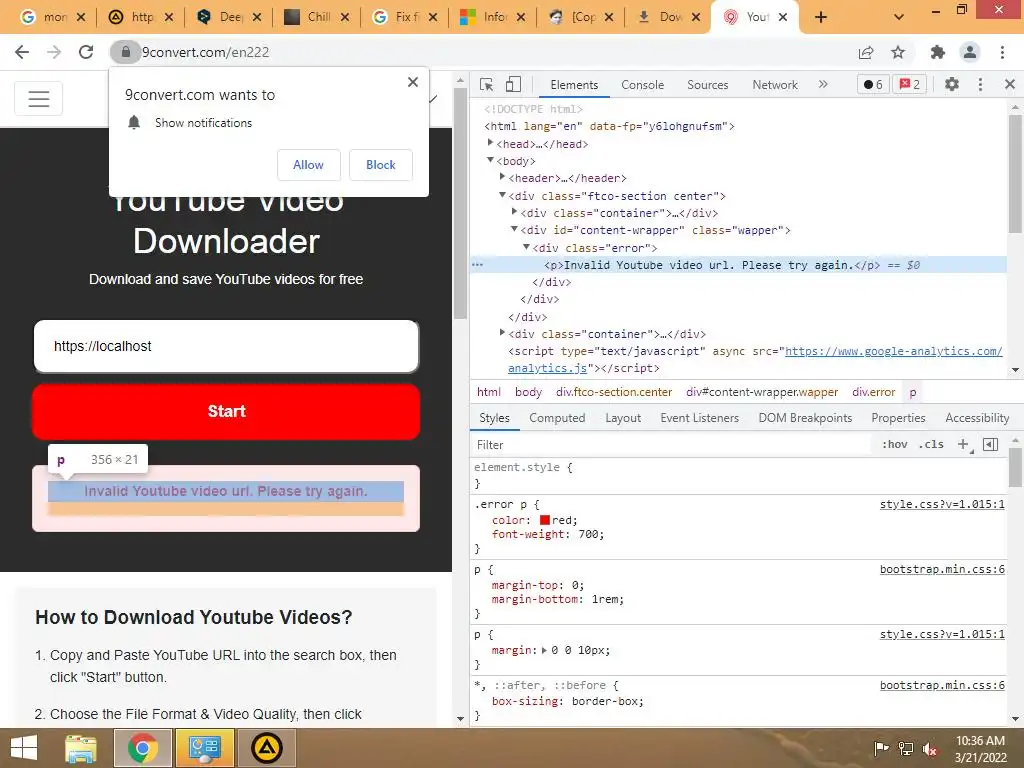
Task: Click the red Start button
Action: point(226,411)
